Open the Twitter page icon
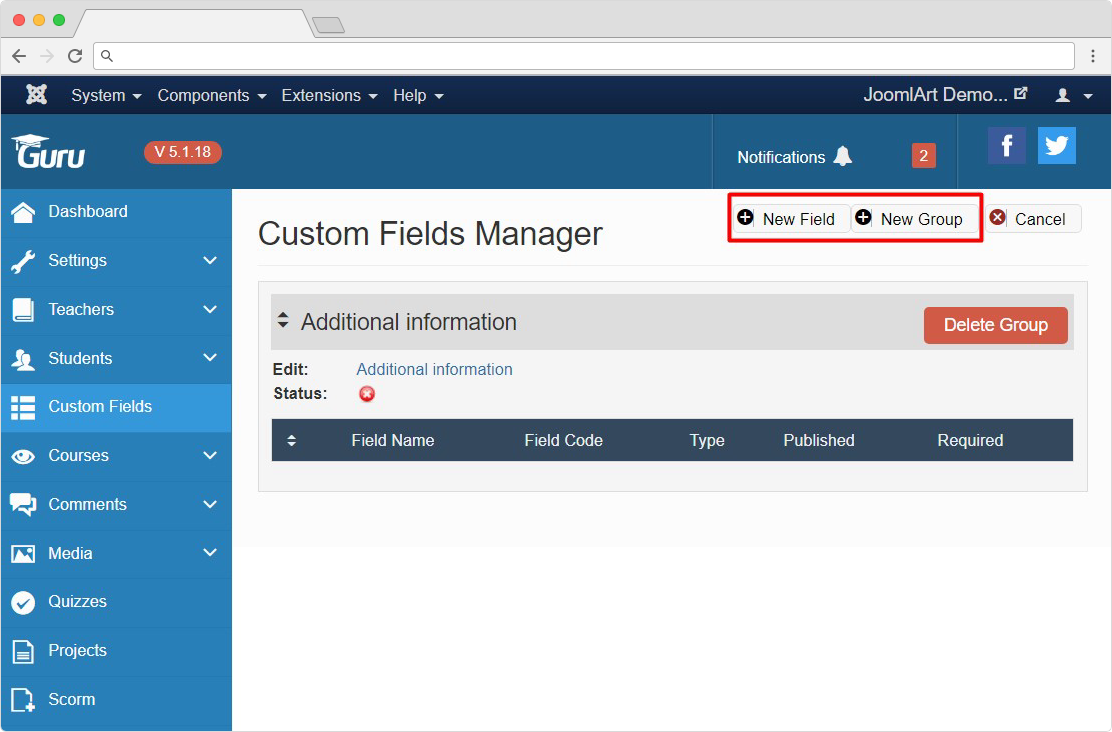The height and width of the screenshot is (732, 1112). coord(1056,146)
